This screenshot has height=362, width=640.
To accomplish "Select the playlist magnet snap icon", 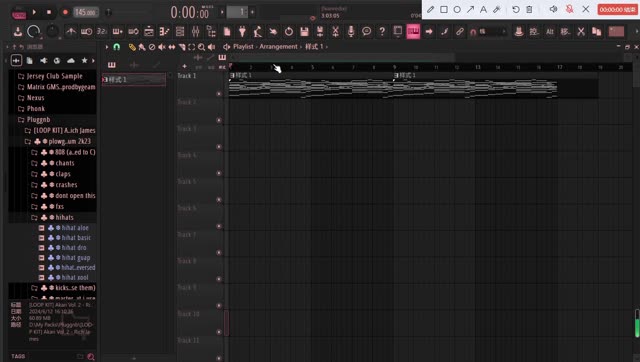I will [x=117, y=47].
